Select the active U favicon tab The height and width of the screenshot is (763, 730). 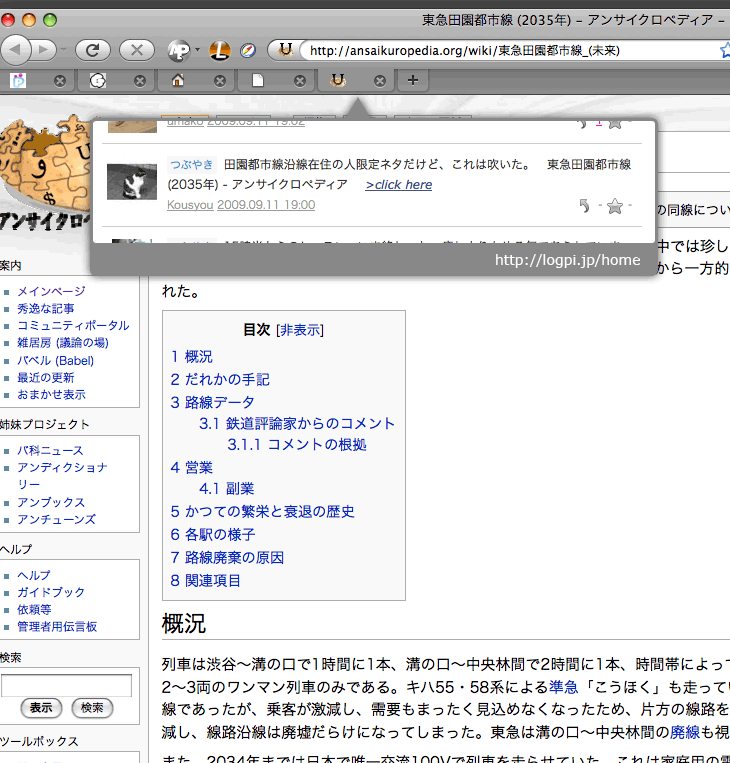pos(338,80)
